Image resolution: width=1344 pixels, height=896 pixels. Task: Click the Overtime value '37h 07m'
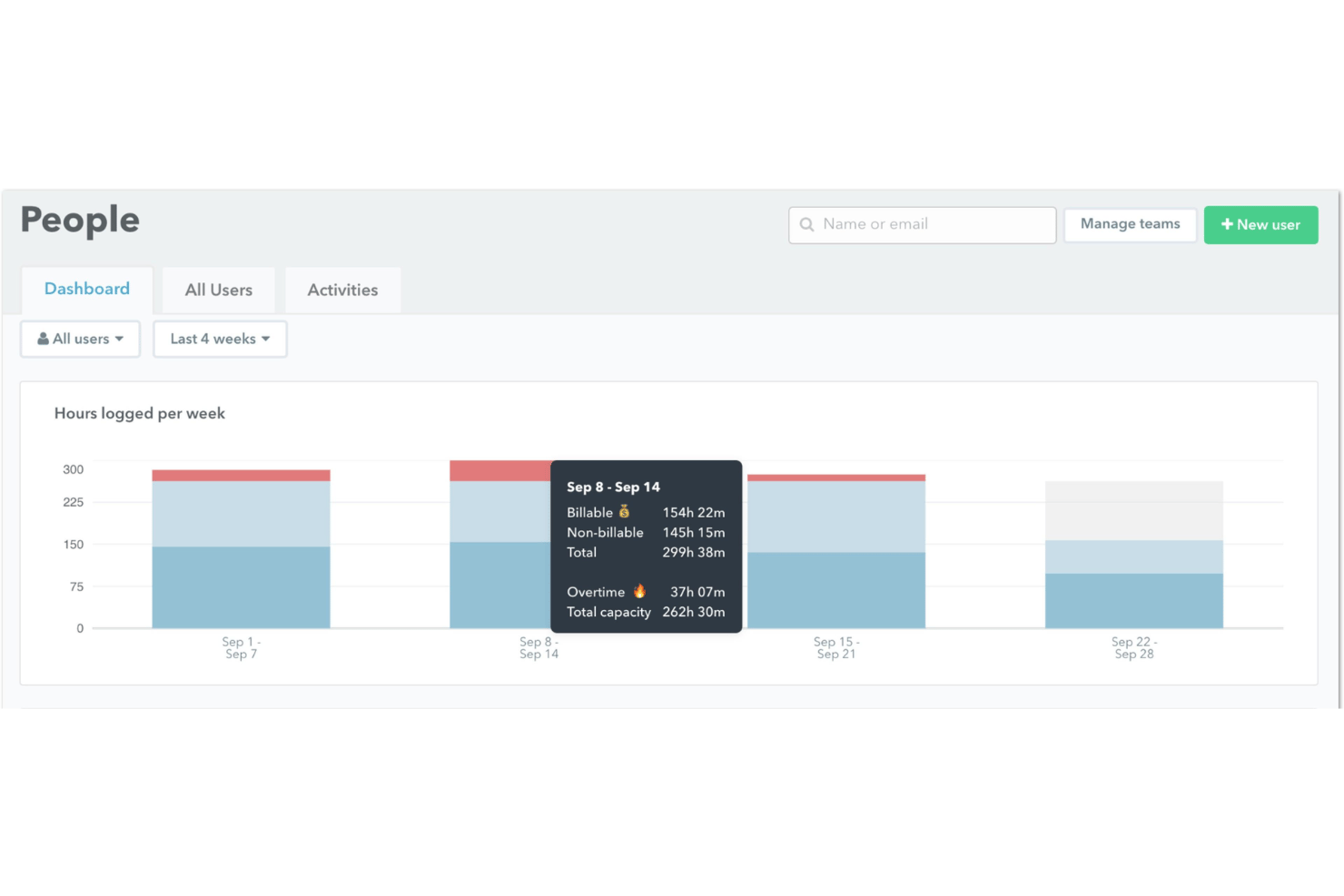click(x=697, y=592)
